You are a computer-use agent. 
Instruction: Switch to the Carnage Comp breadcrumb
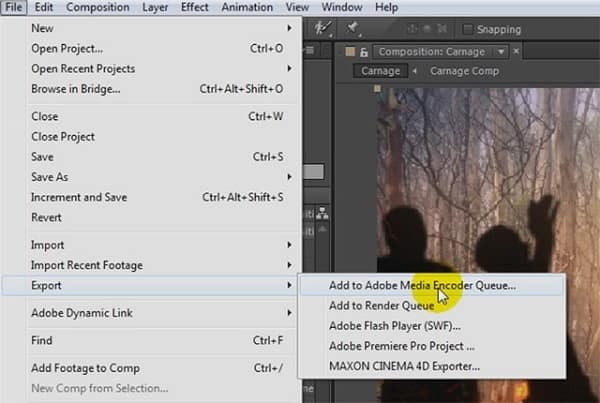[x=464, y=71]
